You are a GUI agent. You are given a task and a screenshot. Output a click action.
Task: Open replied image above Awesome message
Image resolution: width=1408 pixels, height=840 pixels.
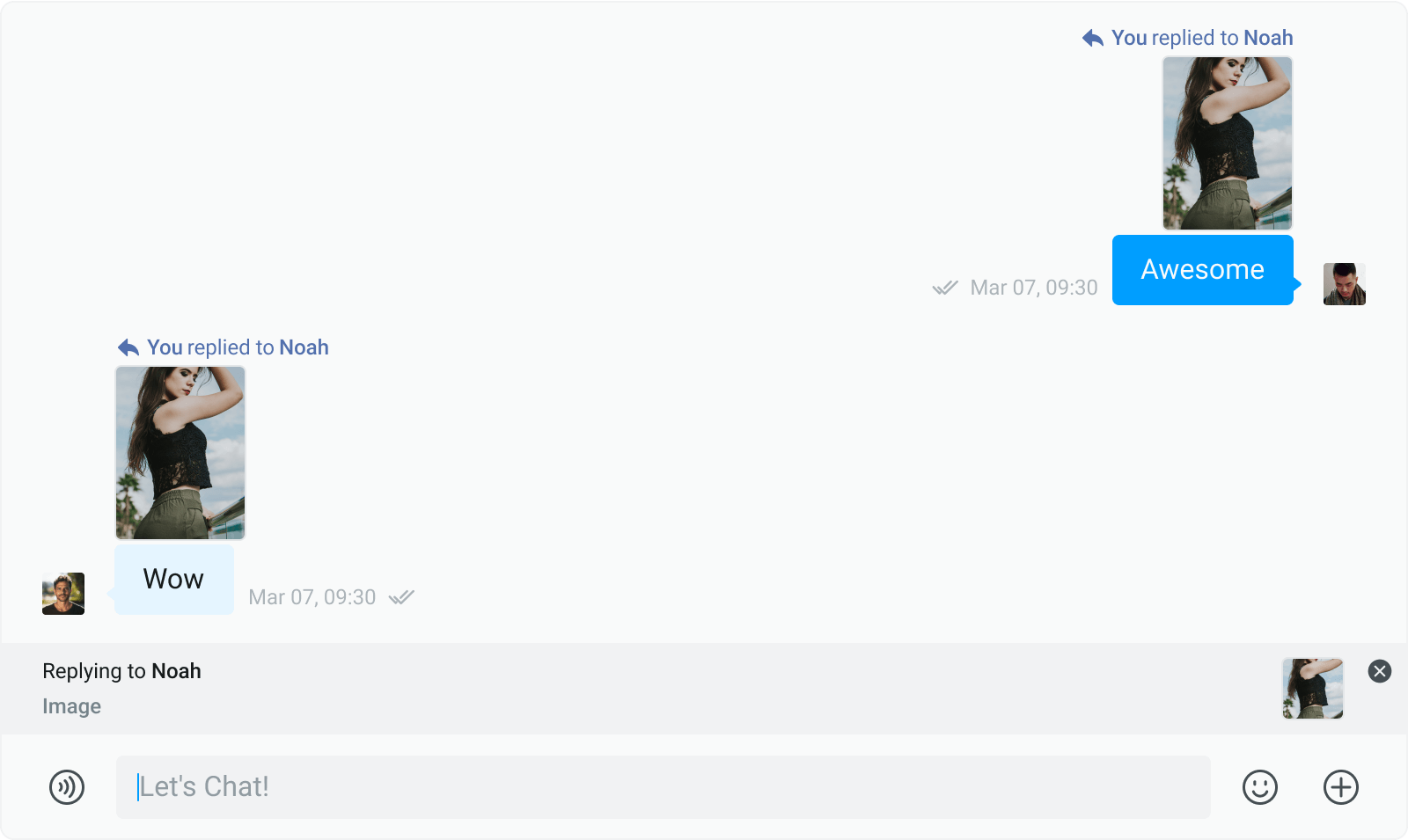(1227, 143)
